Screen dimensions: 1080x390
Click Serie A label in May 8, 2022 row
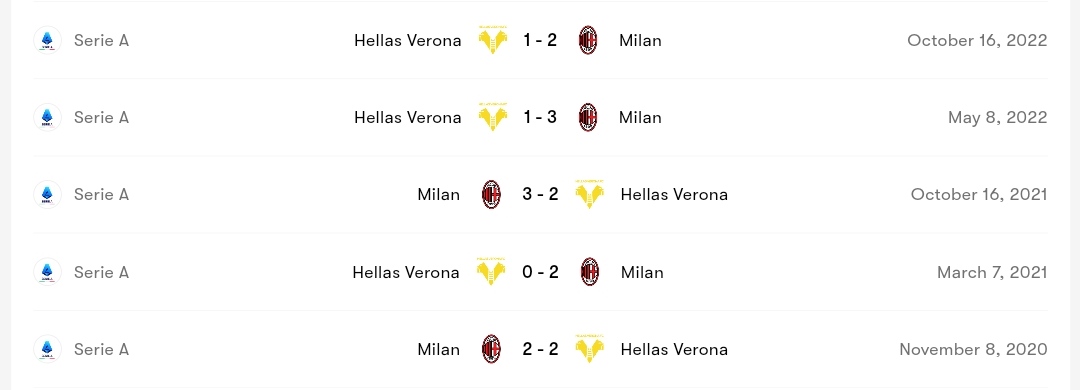101,117
